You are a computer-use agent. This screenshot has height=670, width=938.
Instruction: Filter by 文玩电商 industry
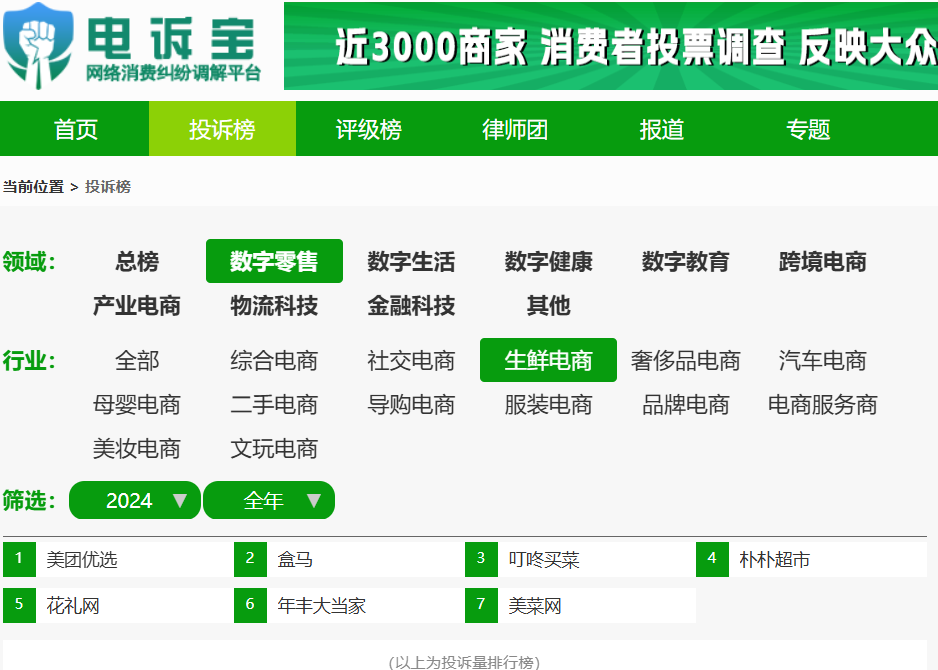click(274, 449)
